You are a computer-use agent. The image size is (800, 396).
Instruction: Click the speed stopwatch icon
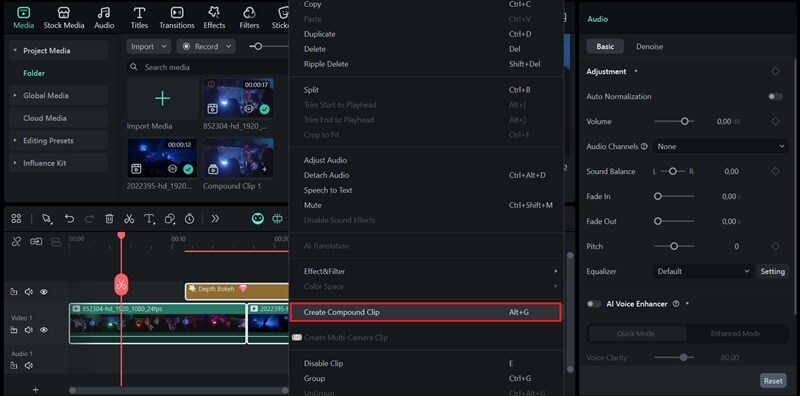[189, 218]
